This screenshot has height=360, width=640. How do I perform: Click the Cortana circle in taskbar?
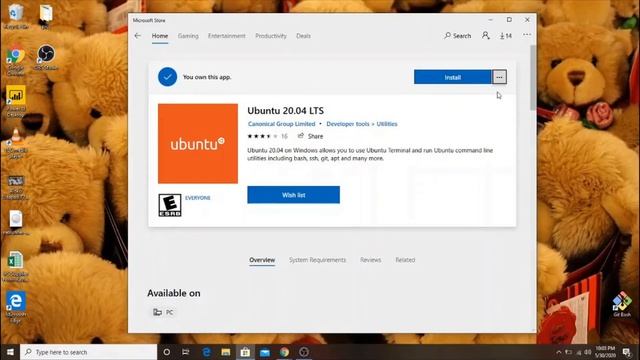point(167,352)
